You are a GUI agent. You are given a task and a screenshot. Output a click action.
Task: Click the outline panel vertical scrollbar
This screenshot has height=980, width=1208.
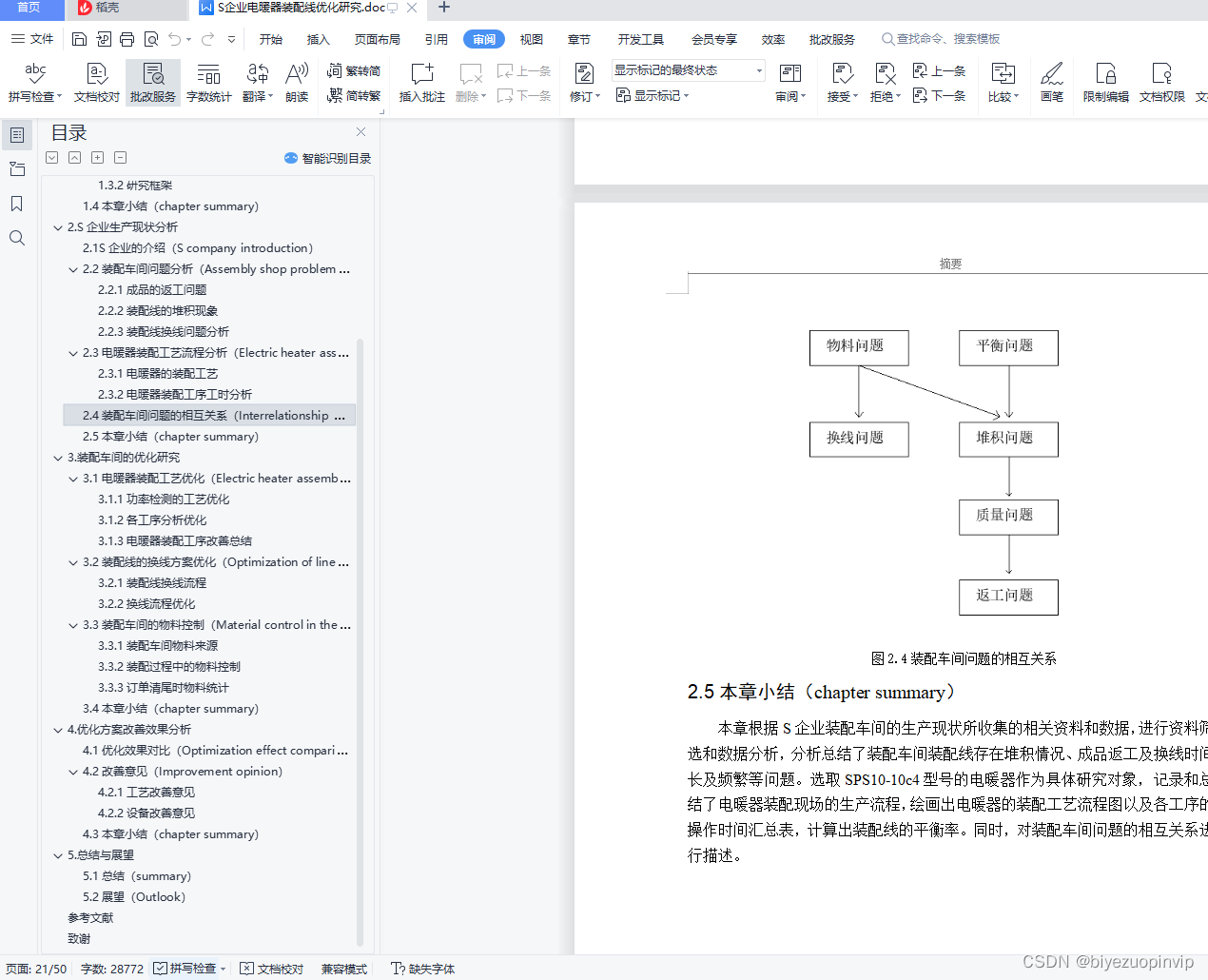[360, 643]
